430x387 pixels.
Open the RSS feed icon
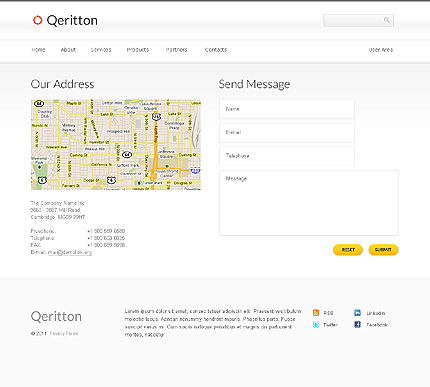pos(316,313)
